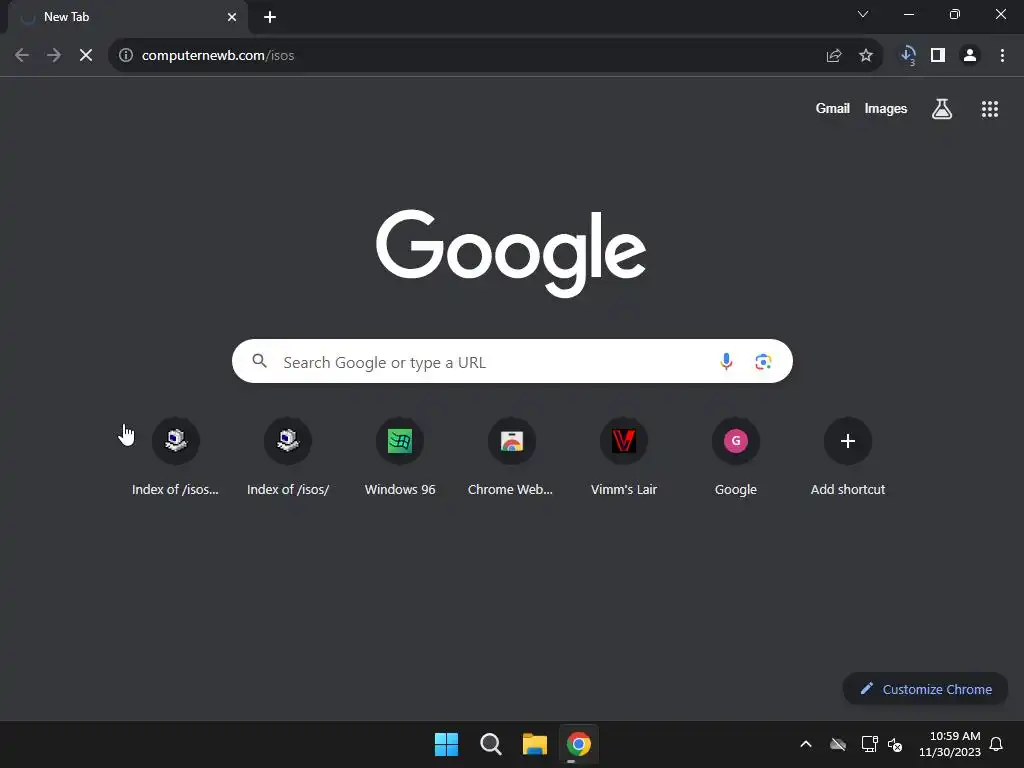Focus the Search Google or type a URL box
Viewport: 1024px width, 768px height.
point(512,361)
